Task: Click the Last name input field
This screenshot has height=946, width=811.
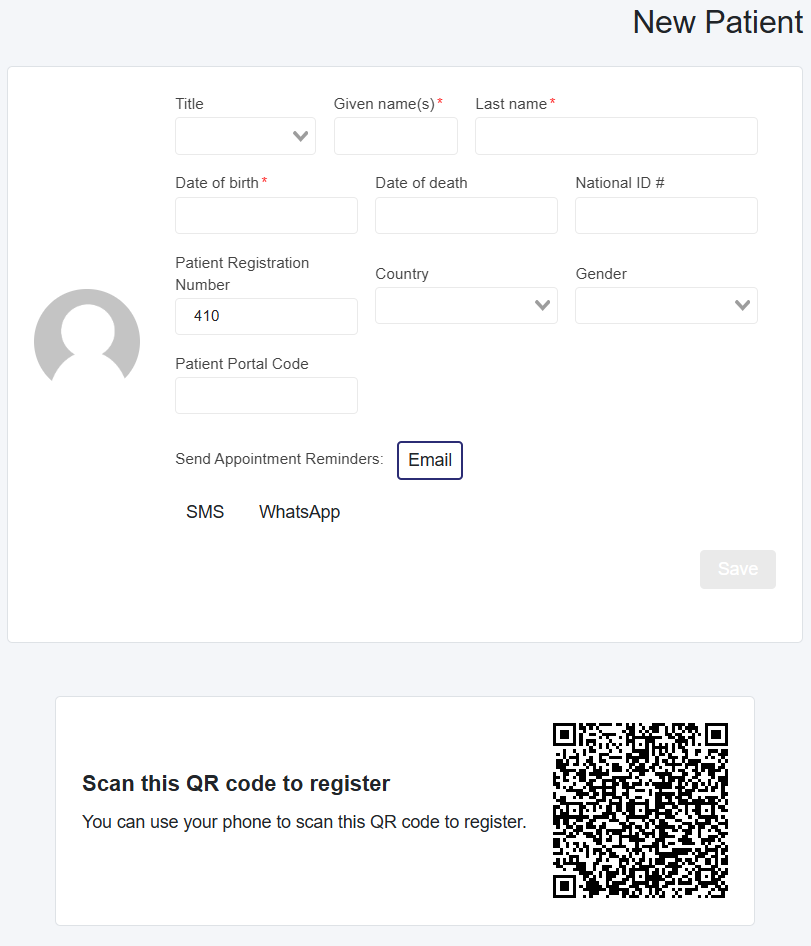Action: [616, 136]
